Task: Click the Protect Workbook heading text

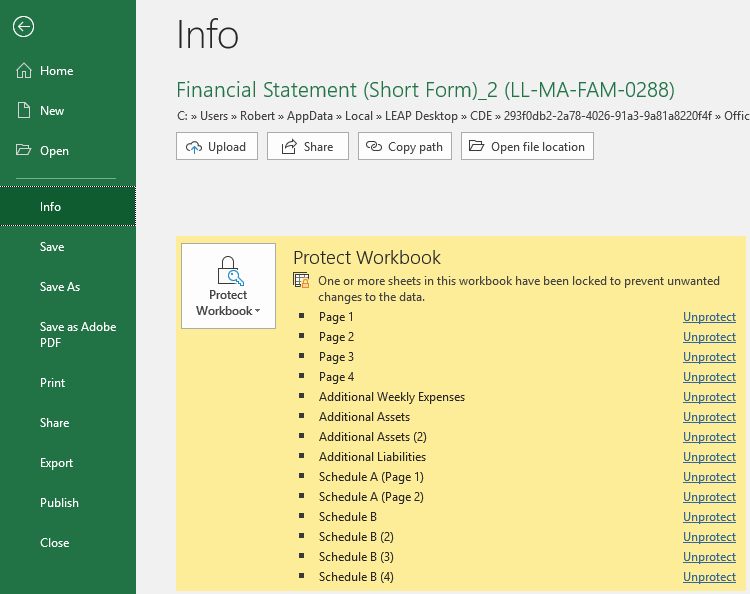Action: pyautogui.click(x=367, y=258)
